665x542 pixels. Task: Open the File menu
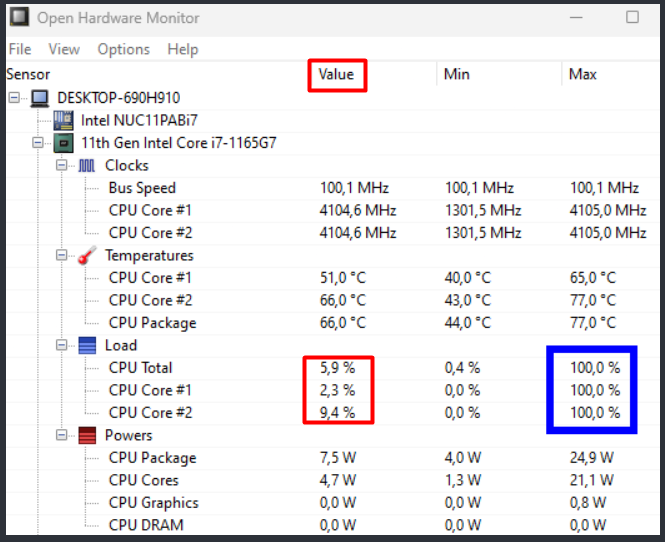click(20, 49)
